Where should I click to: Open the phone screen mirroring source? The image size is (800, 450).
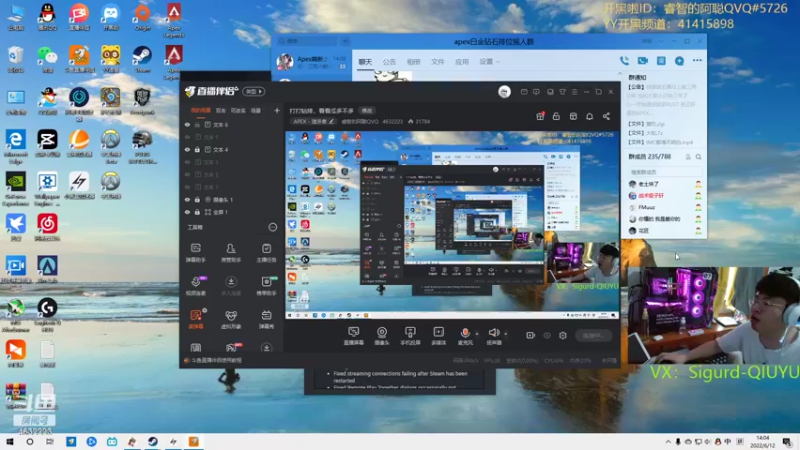tap(410, 336)
